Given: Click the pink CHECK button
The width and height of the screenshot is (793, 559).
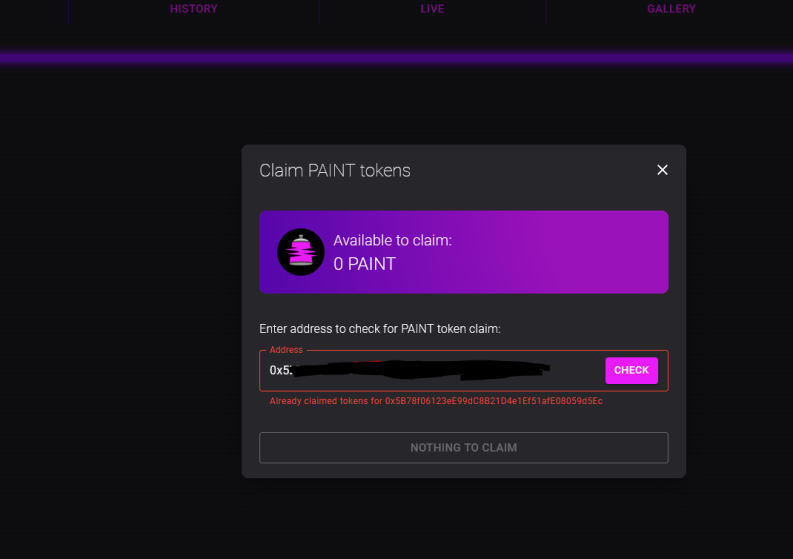Looking at the screenshot, I should click(x=631, y=370).
